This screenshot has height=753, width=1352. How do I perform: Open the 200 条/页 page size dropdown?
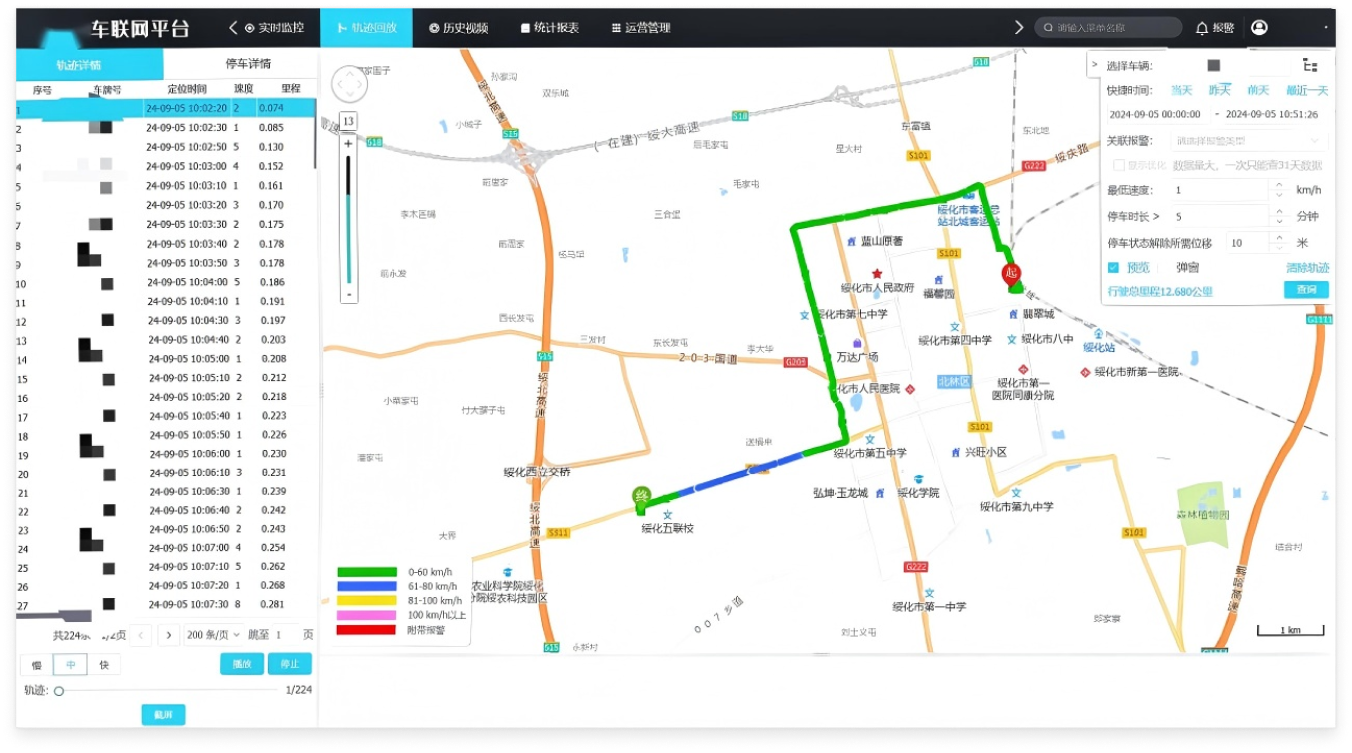[214, 635]
